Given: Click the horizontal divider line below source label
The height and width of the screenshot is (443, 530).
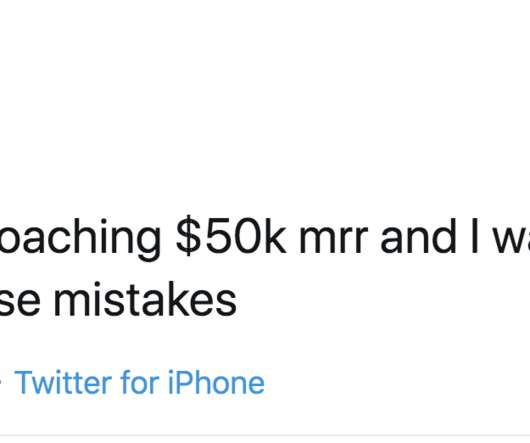Looking at the screenshot, I should 265,435.
